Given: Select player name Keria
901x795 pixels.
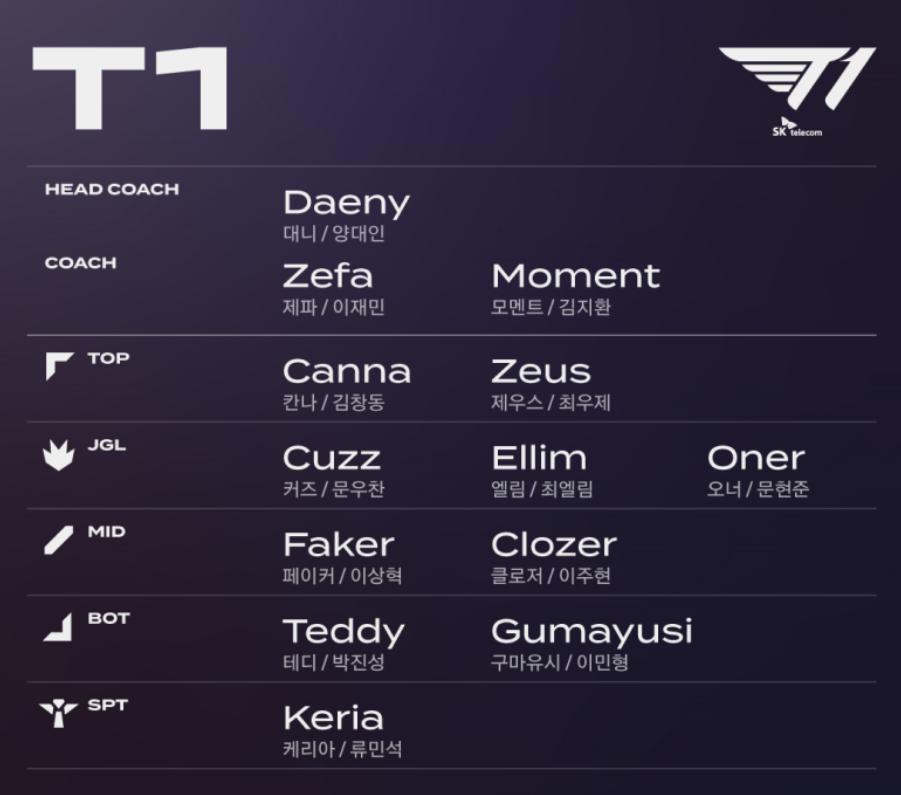Looking at the screenshot, I should pos(333,718).
